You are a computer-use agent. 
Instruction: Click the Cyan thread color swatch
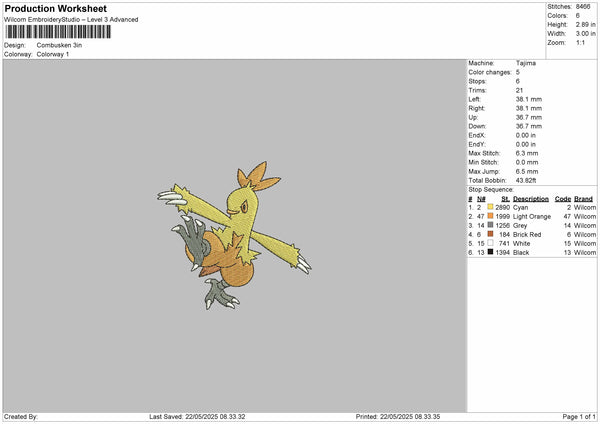point(490,207)
